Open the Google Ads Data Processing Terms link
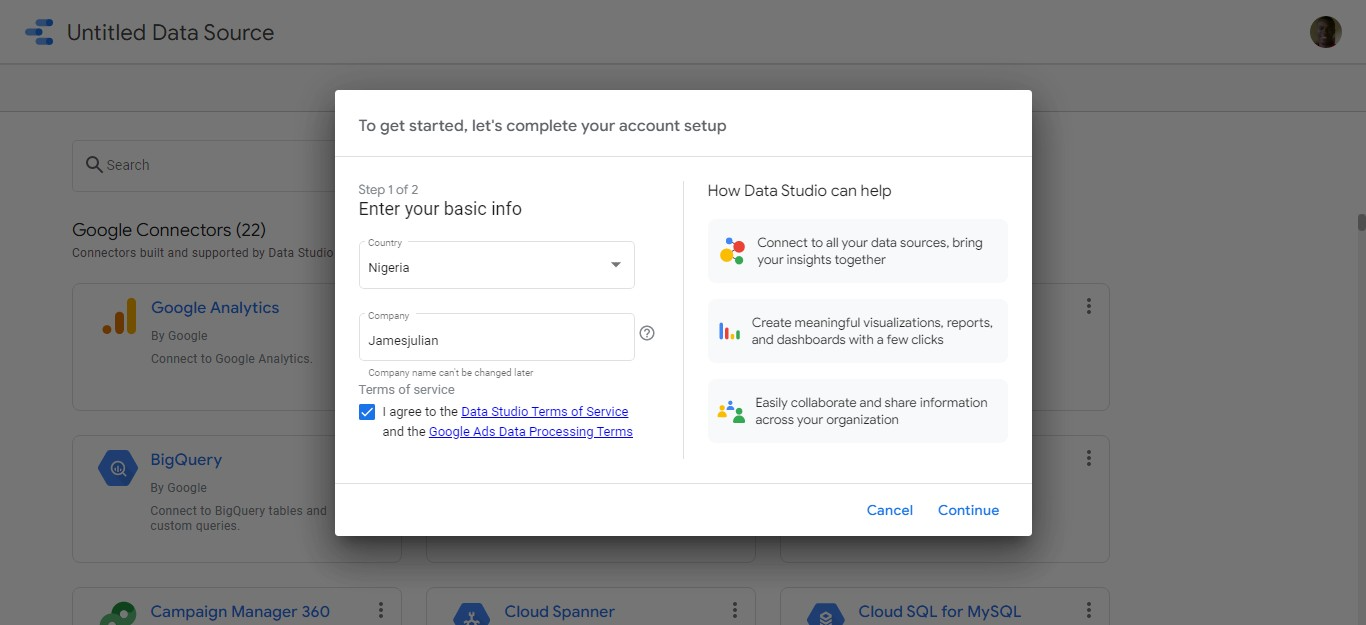Screen dimensions: 1366x625 531,432
